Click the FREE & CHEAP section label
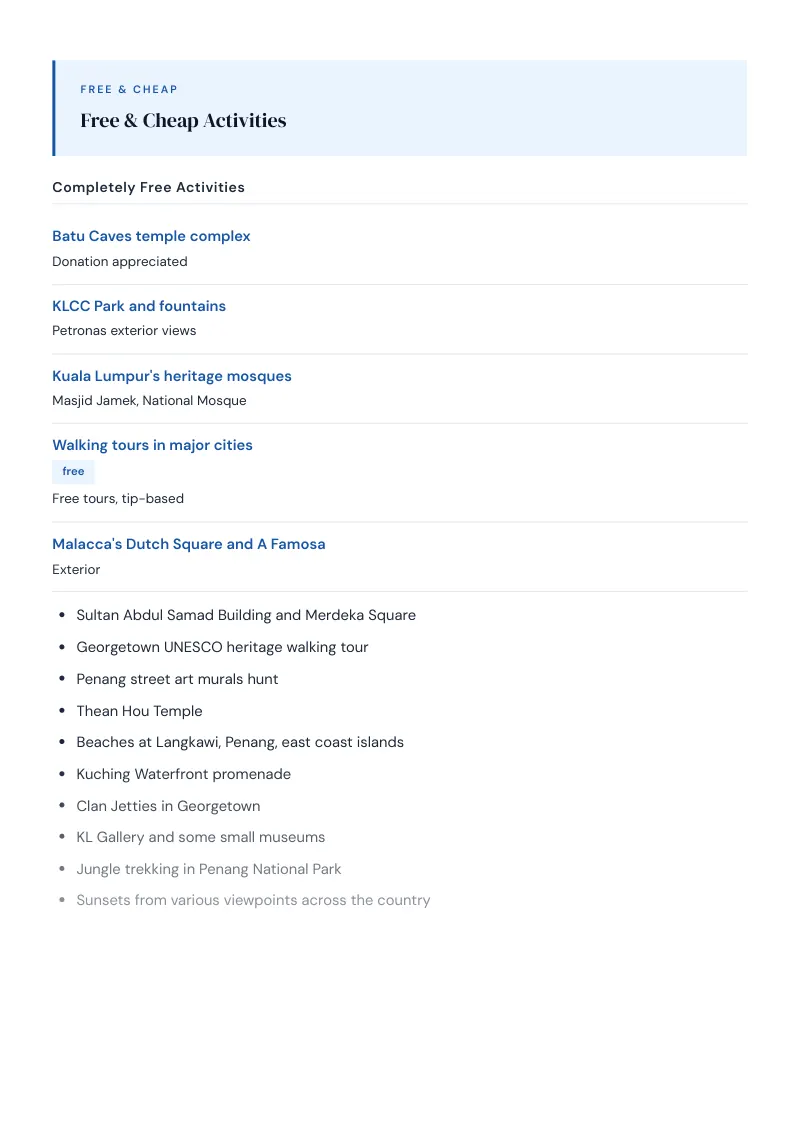800x1132 pixels. (x=129, y=90)
